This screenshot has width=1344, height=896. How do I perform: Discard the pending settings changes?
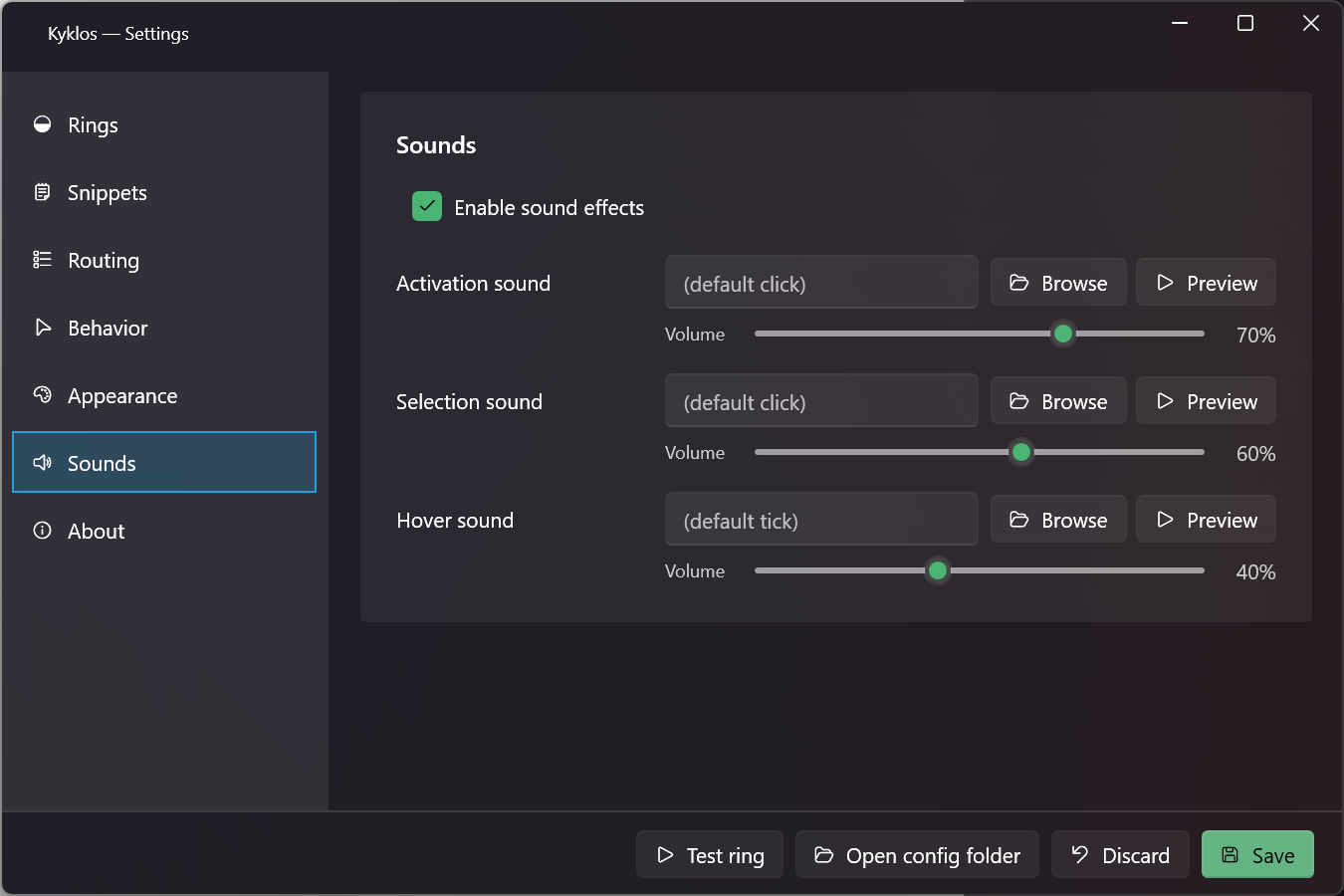coord(1120,855)
